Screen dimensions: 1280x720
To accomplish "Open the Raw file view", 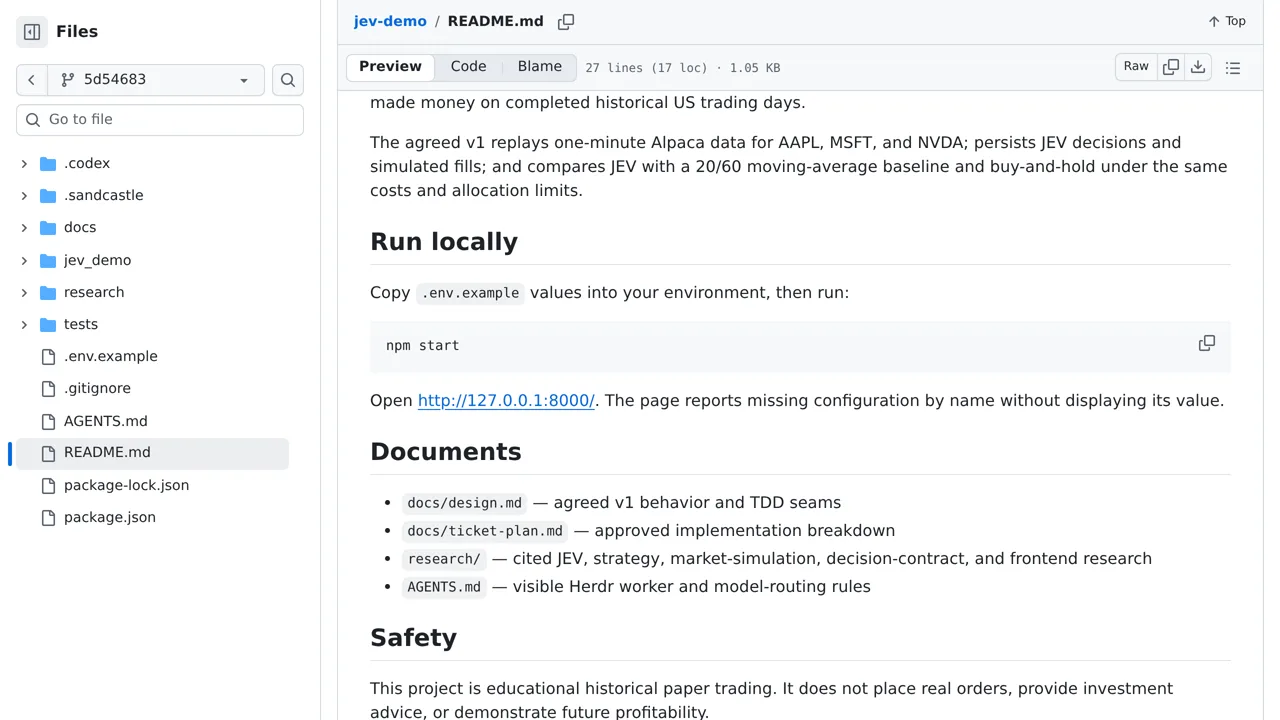I will (1136, 67).
